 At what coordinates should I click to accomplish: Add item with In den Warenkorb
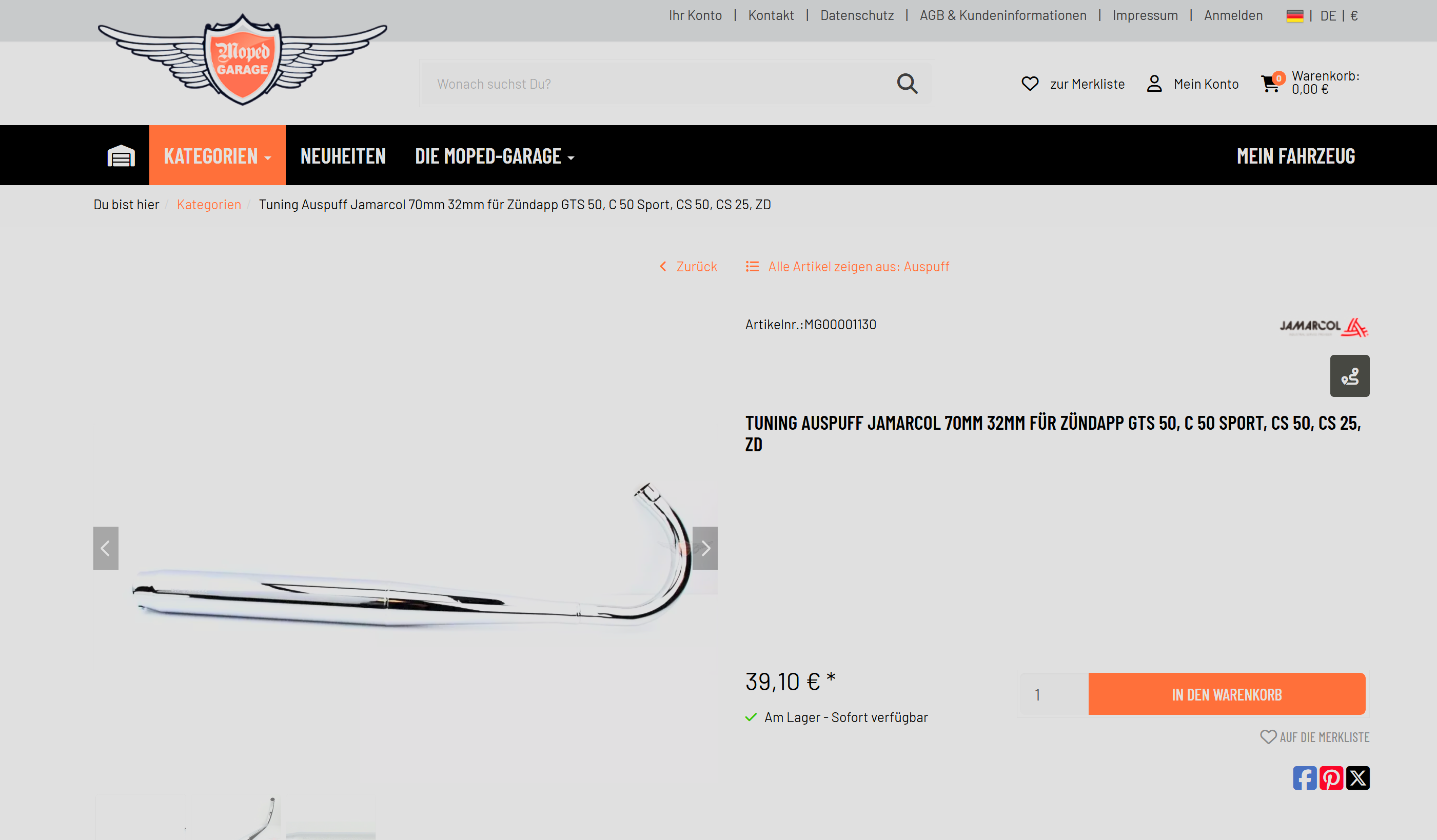point(1227,694)
